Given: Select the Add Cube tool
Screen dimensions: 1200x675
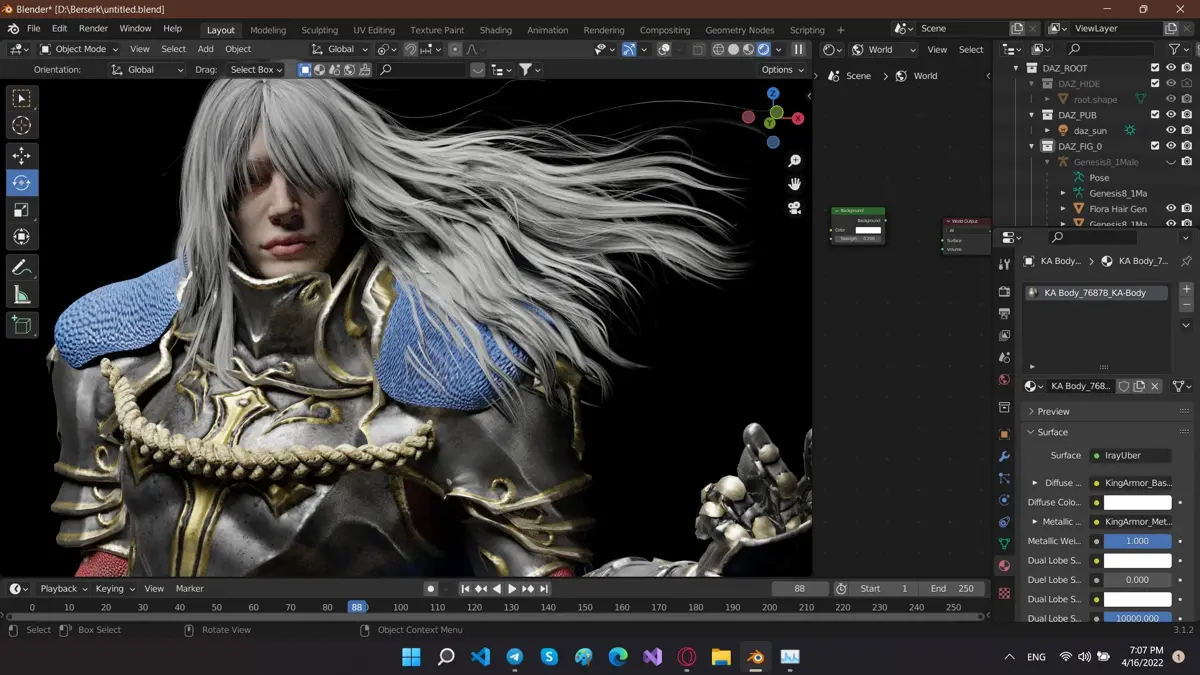Looking at the screenshot, I should (21, 324).
